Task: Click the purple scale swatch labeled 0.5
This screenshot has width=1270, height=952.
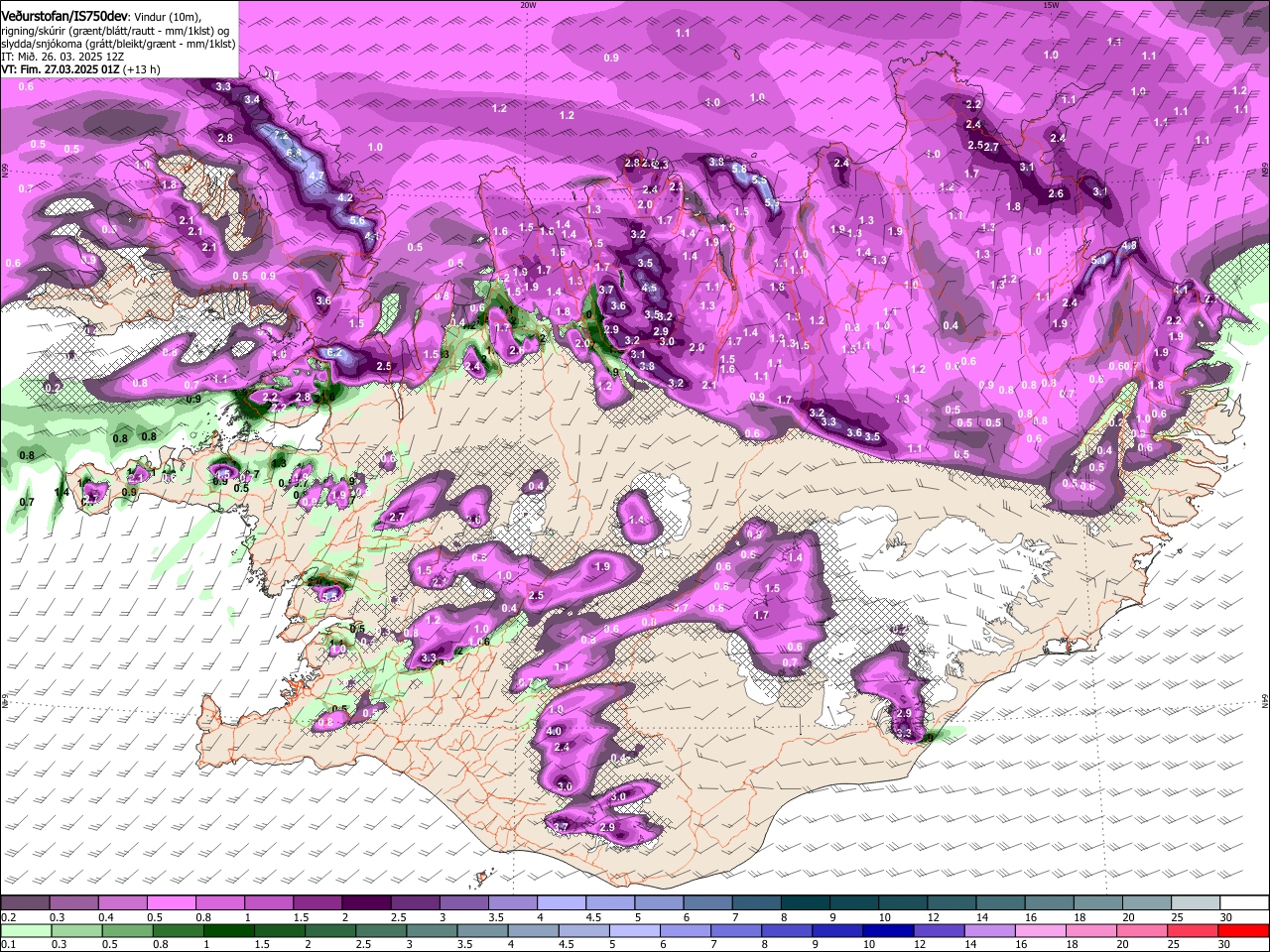Action: pyautogui.click(x=171, y=902)
